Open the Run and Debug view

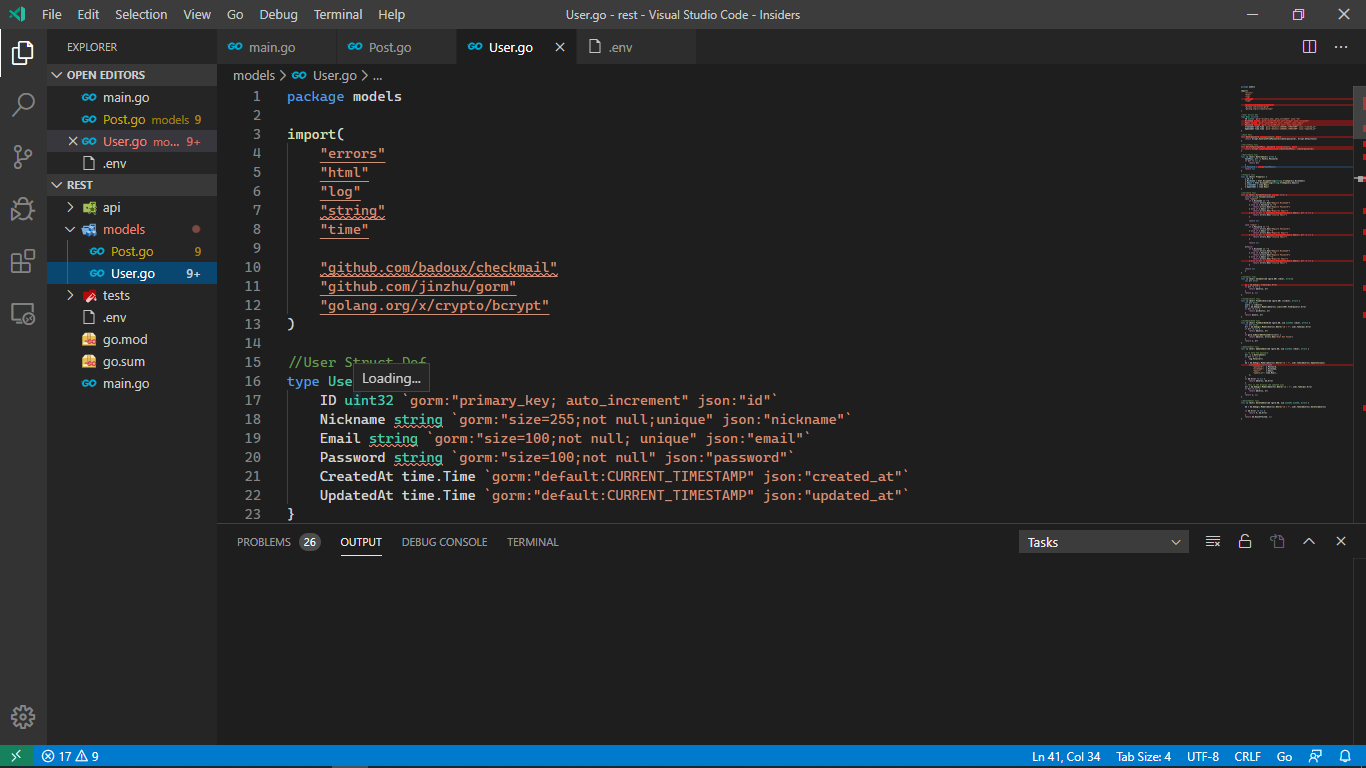(23, 209)
